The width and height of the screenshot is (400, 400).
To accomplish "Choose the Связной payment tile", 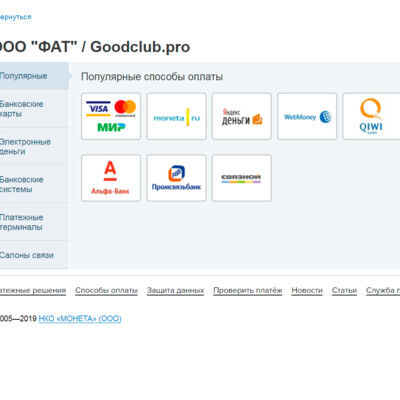I will pyautogui.click(x=242, y=178).
